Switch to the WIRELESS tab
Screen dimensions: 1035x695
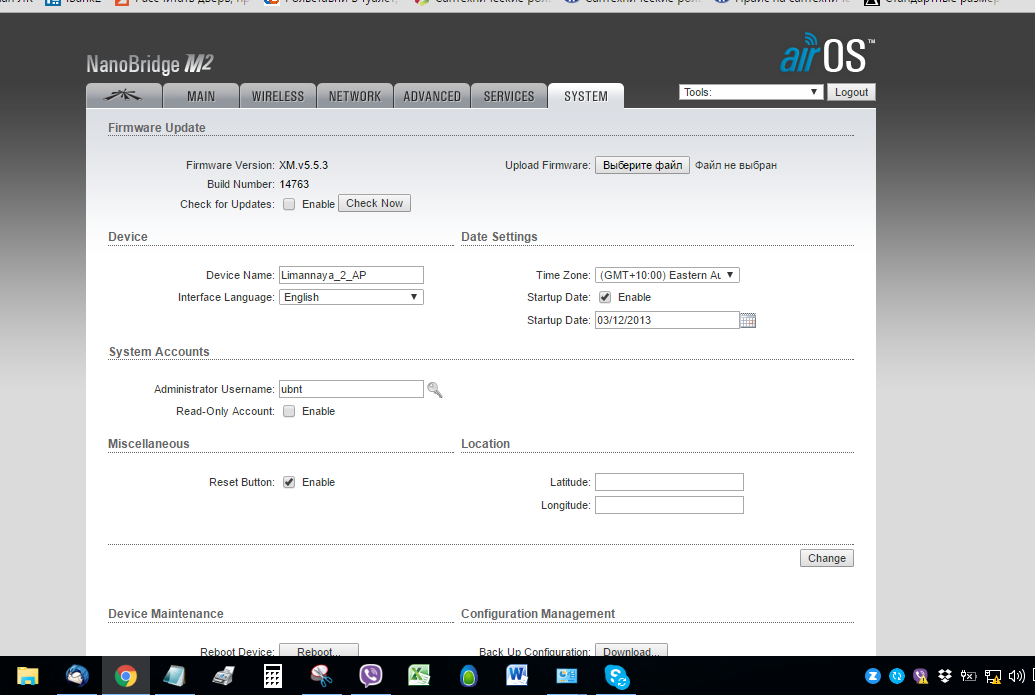[277, 96]
